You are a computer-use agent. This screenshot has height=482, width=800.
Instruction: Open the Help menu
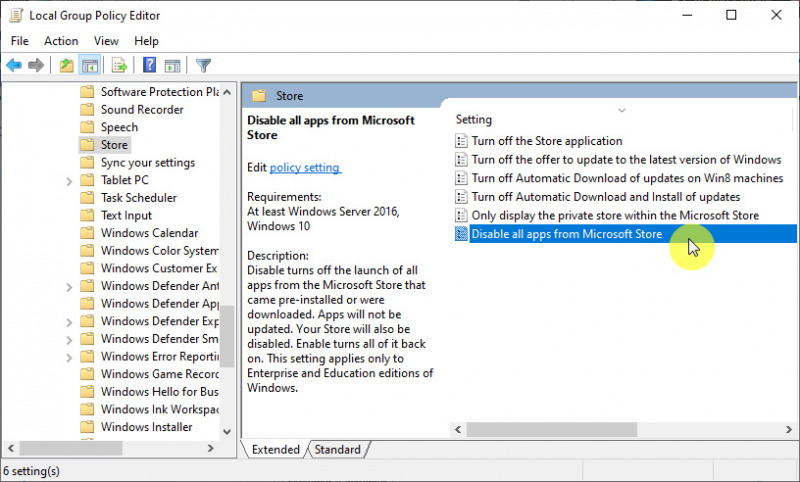coord(146,41)
